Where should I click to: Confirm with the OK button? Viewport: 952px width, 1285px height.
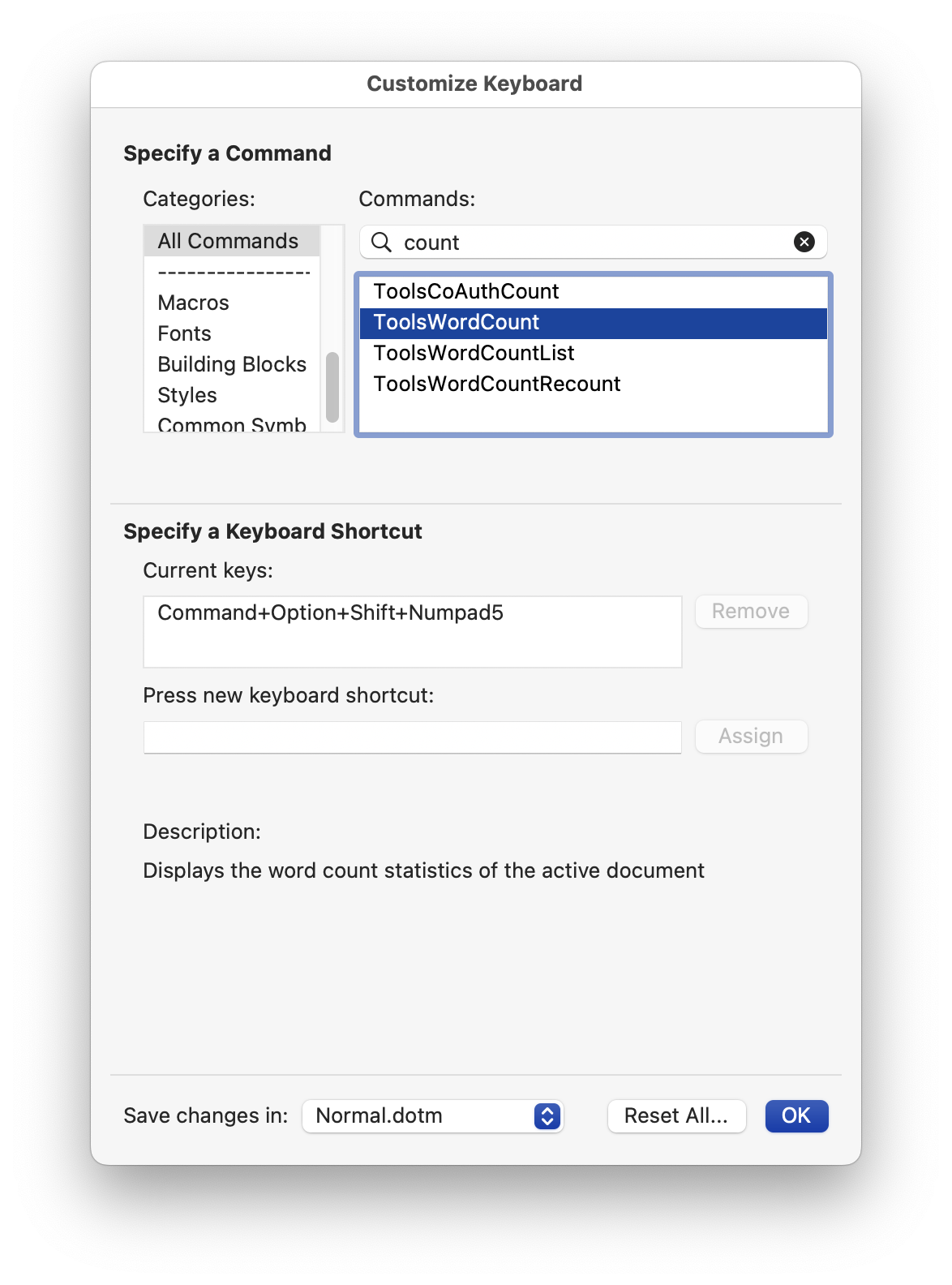[796, 1116]
